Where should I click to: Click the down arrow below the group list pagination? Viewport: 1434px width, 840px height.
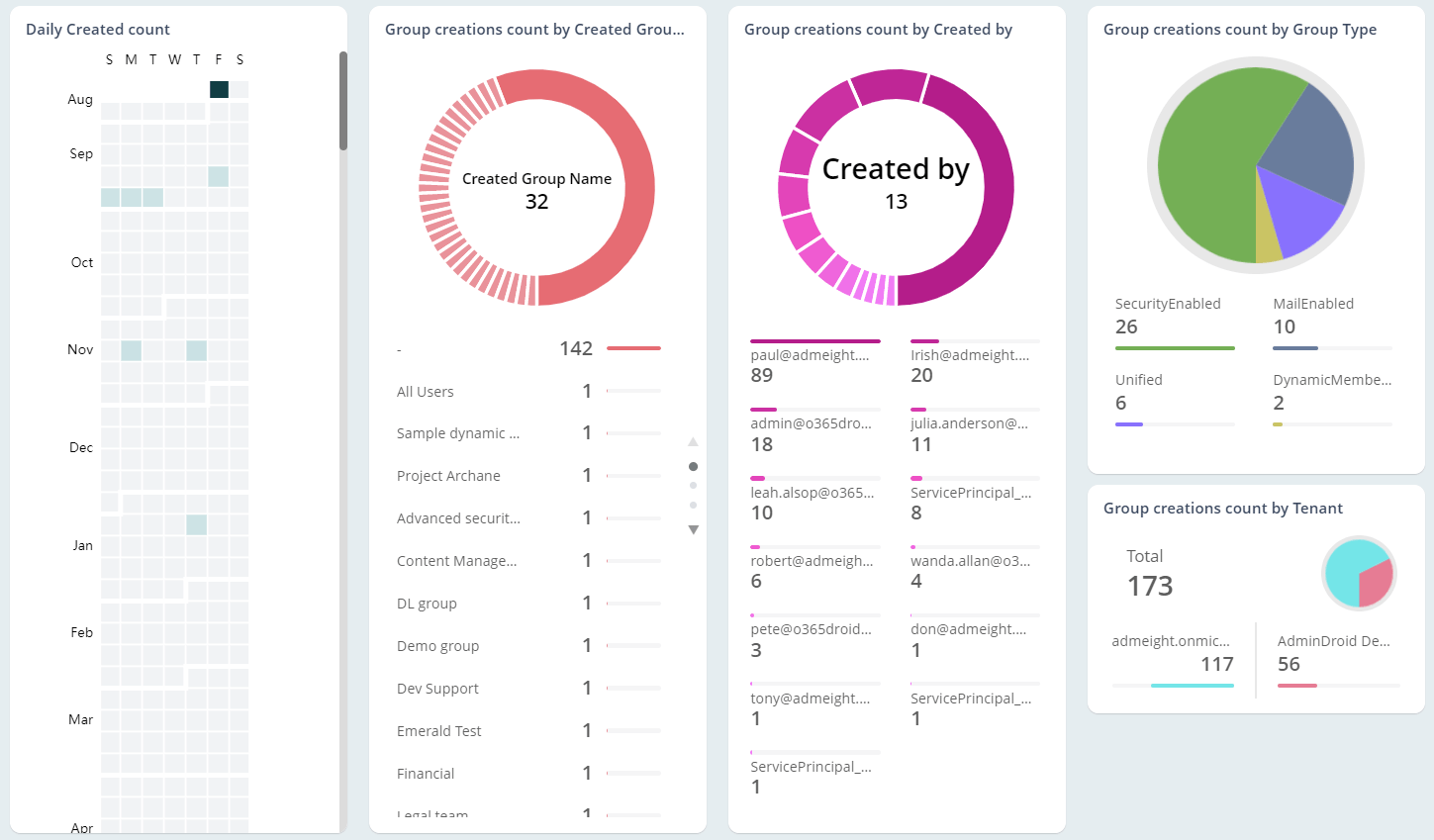point(693,529)
